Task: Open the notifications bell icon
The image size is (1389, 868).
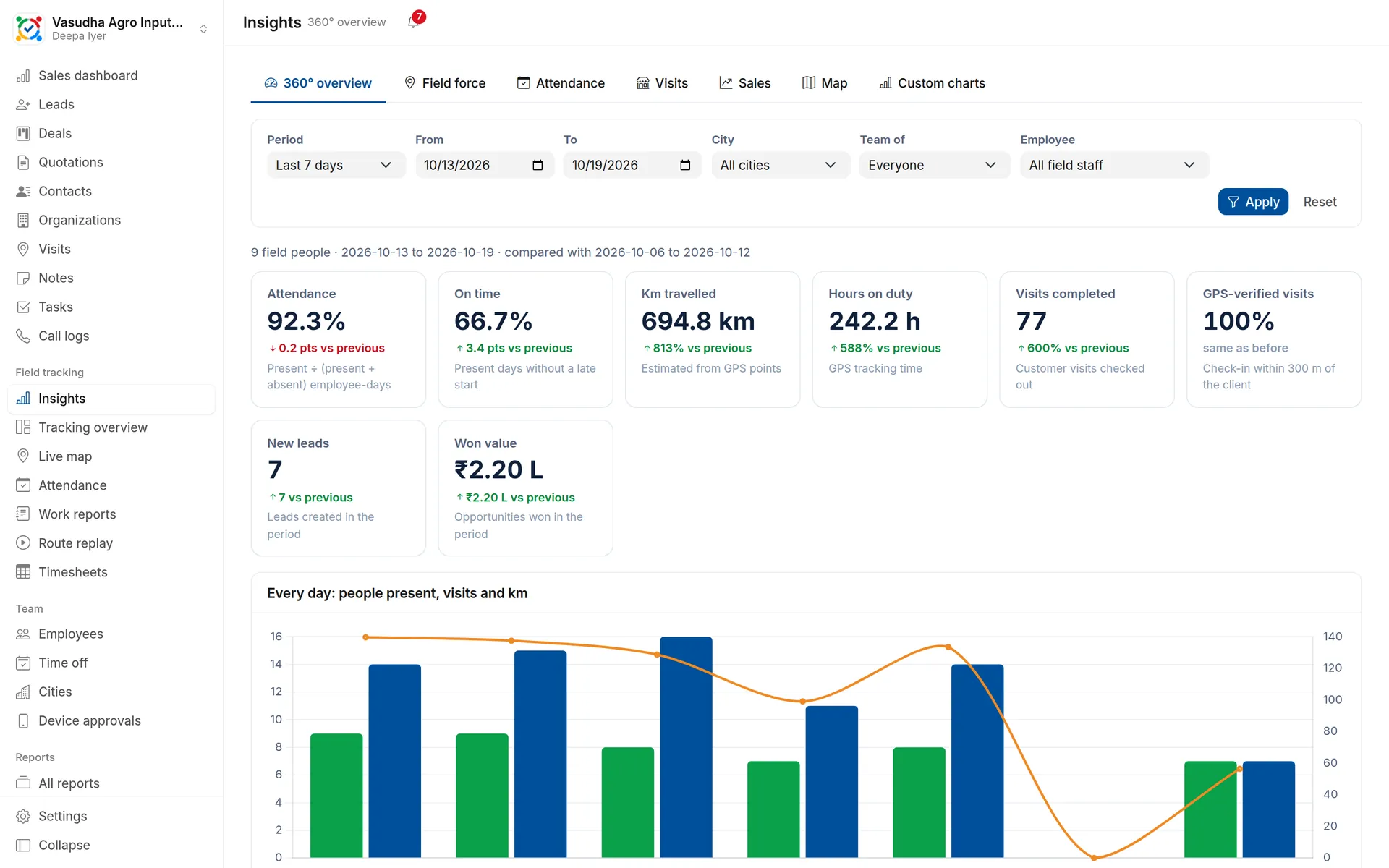Action: [413, 22]
